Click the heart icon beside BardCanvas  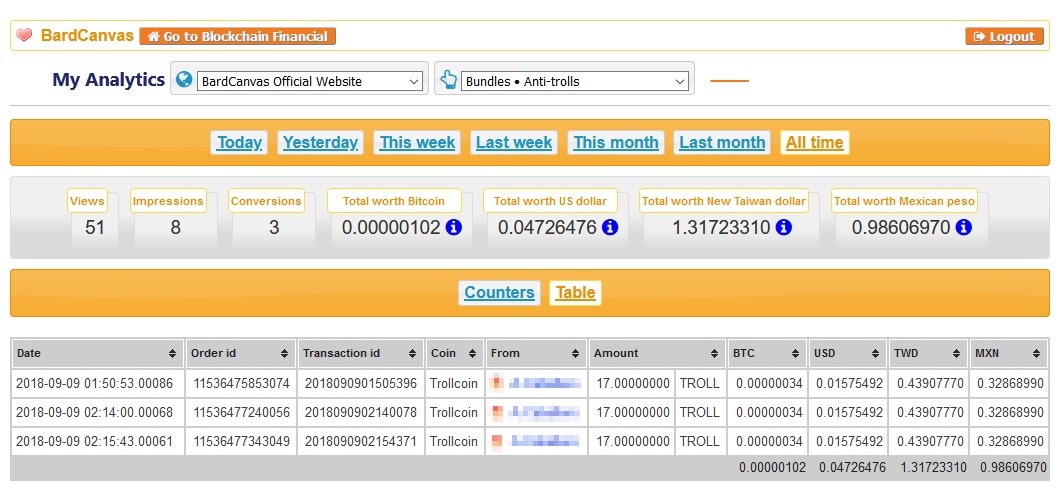tap(24, 36)
